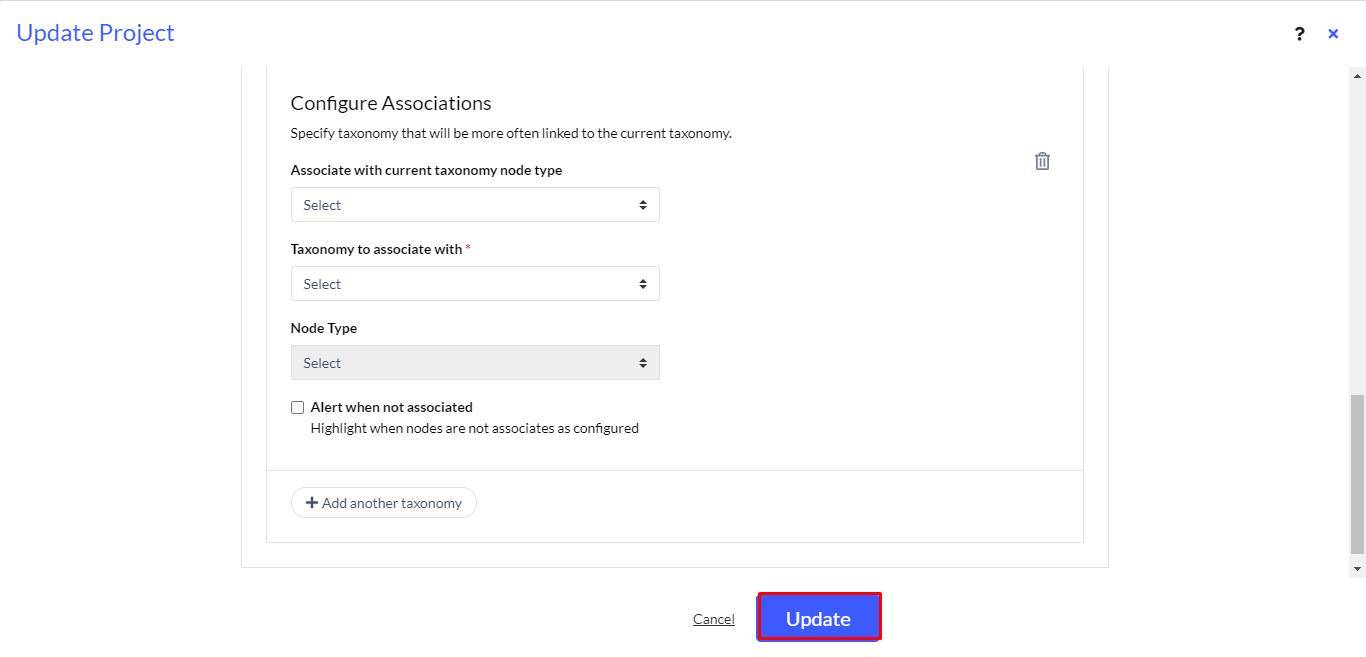
Task: Open Taxonomy to associate with dropdown
Action: 475,284
